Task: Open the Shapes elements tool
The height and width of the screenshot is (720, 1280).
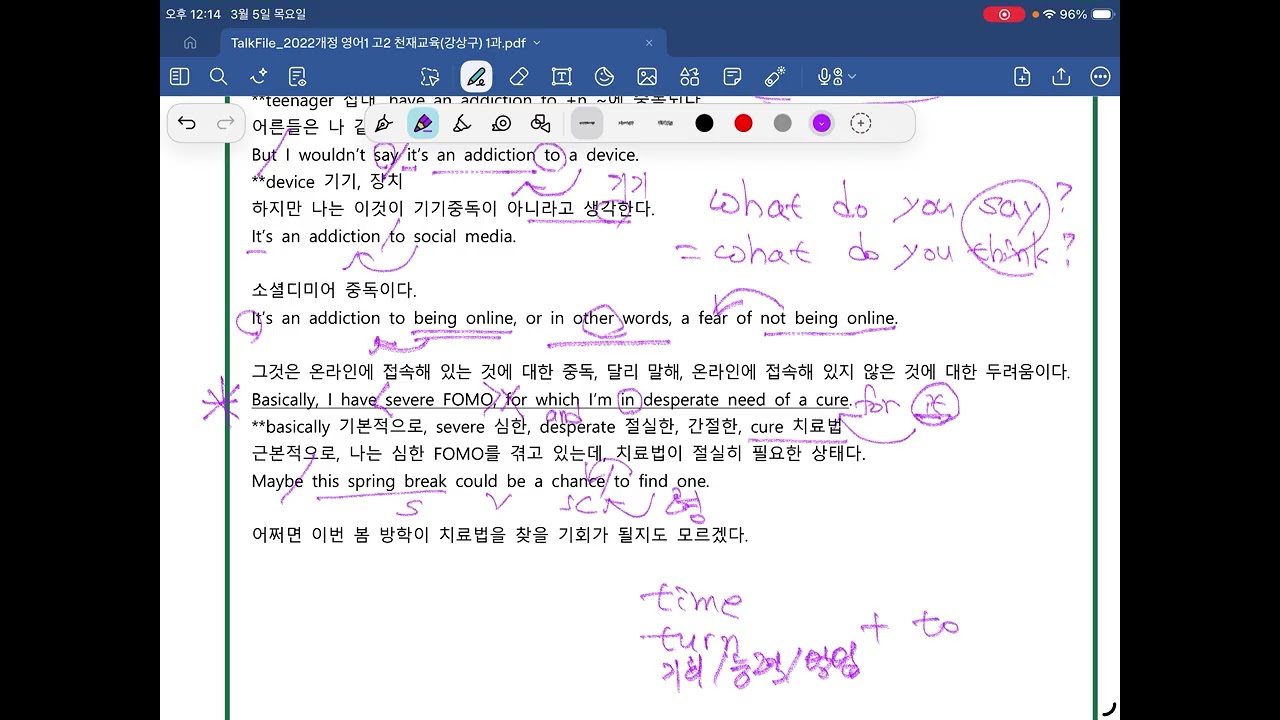Action: click(x=690, y=77)
